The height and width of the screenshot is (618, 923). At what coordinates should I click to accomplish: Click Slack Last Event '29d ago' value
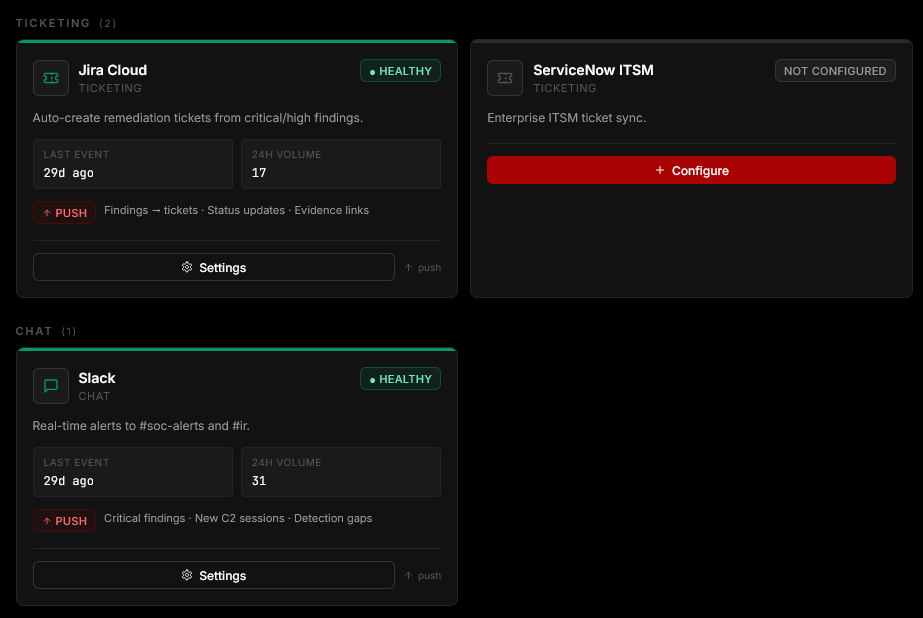(68, 480)
